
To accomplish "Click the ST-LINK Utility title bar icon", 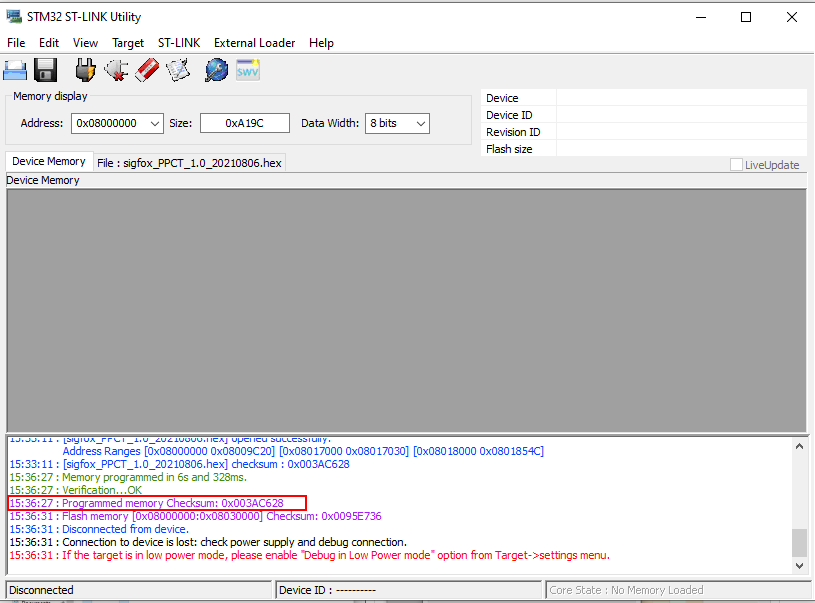I will tap(14, 17).
